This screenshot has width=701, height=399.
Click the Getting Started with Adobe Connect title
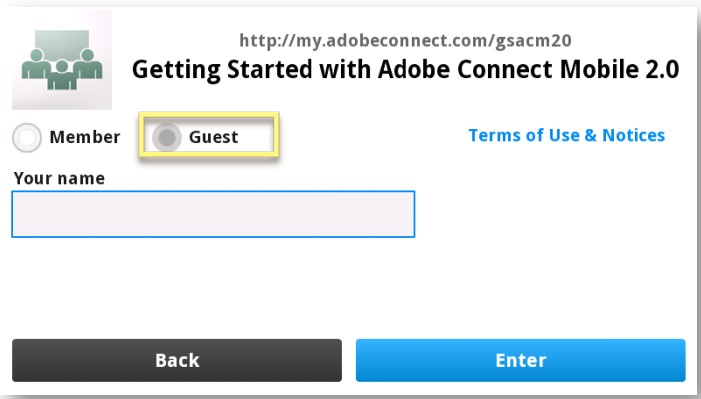[405, 70]
